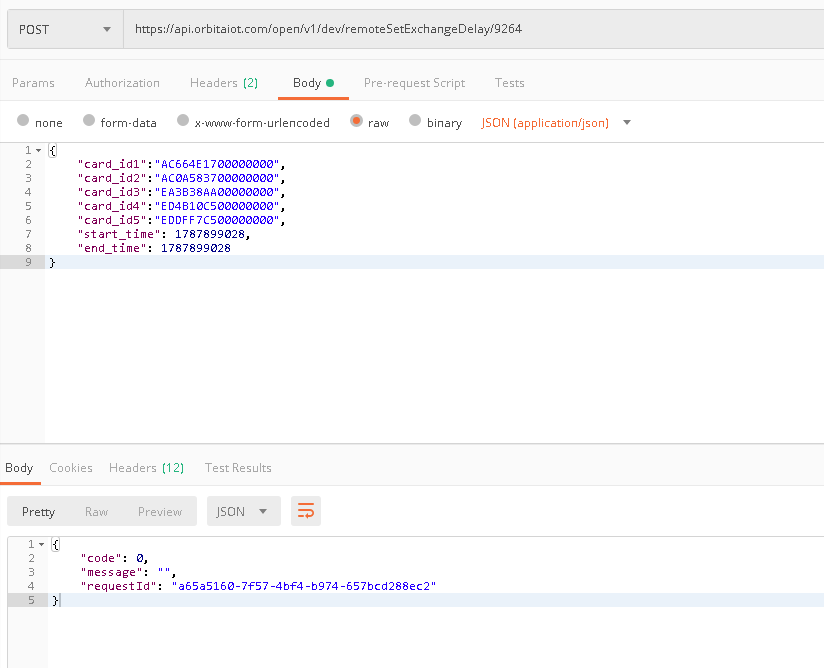Screen dimensions: 824x668
Task: Select the none body type radio
Action: click(x=23, y=120)
